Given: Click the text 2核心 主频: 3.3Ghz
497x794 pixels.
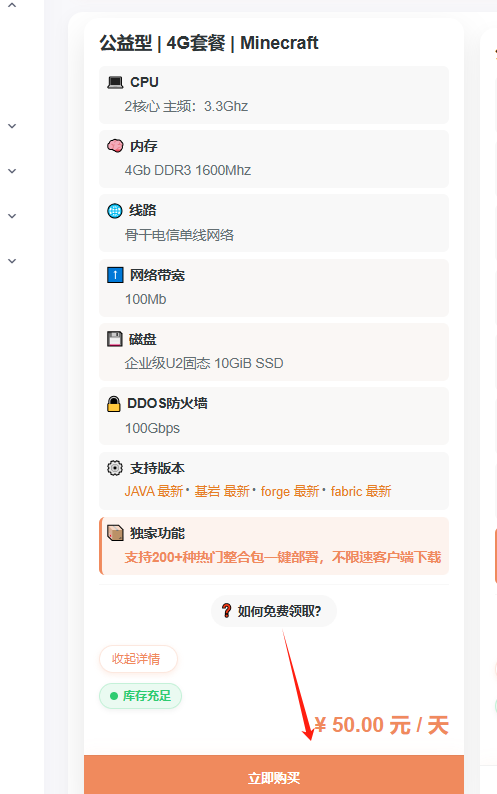Looking at the screenshot, I should point(186,106).
